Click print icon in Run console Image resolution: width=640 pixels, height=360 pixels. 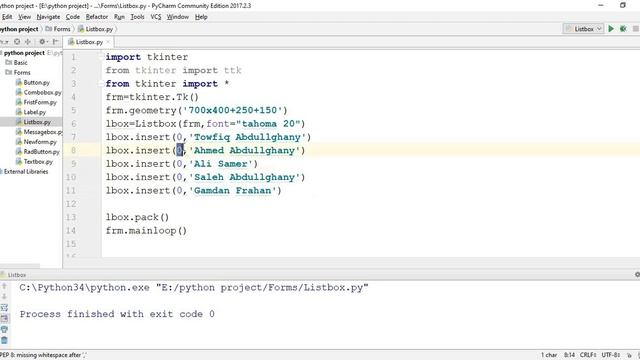pos(4,329)
